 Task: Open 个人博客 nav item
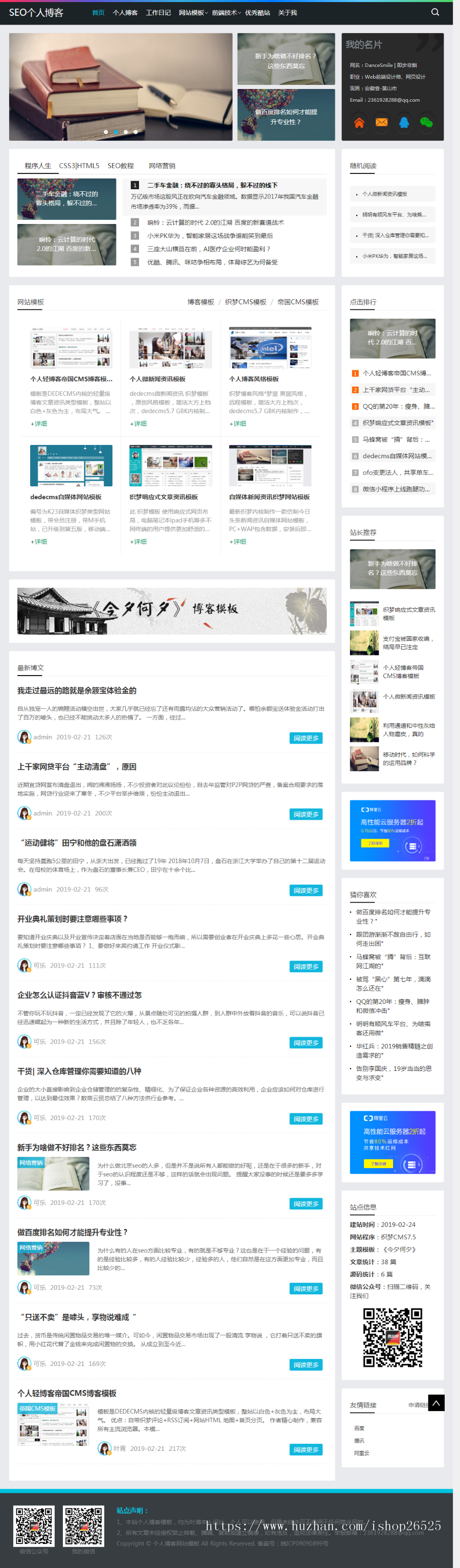pyautogui.click(x=125, y=13)
